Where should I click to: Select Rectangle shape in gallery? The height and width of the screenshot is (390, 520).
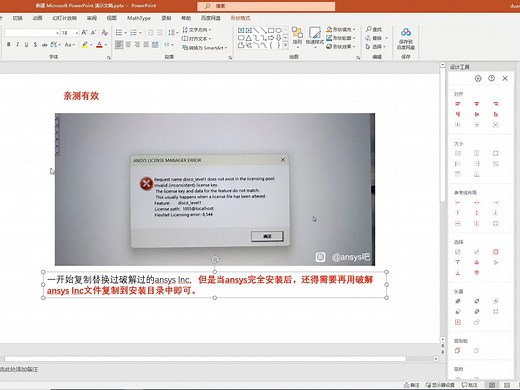tap(271, 30)
